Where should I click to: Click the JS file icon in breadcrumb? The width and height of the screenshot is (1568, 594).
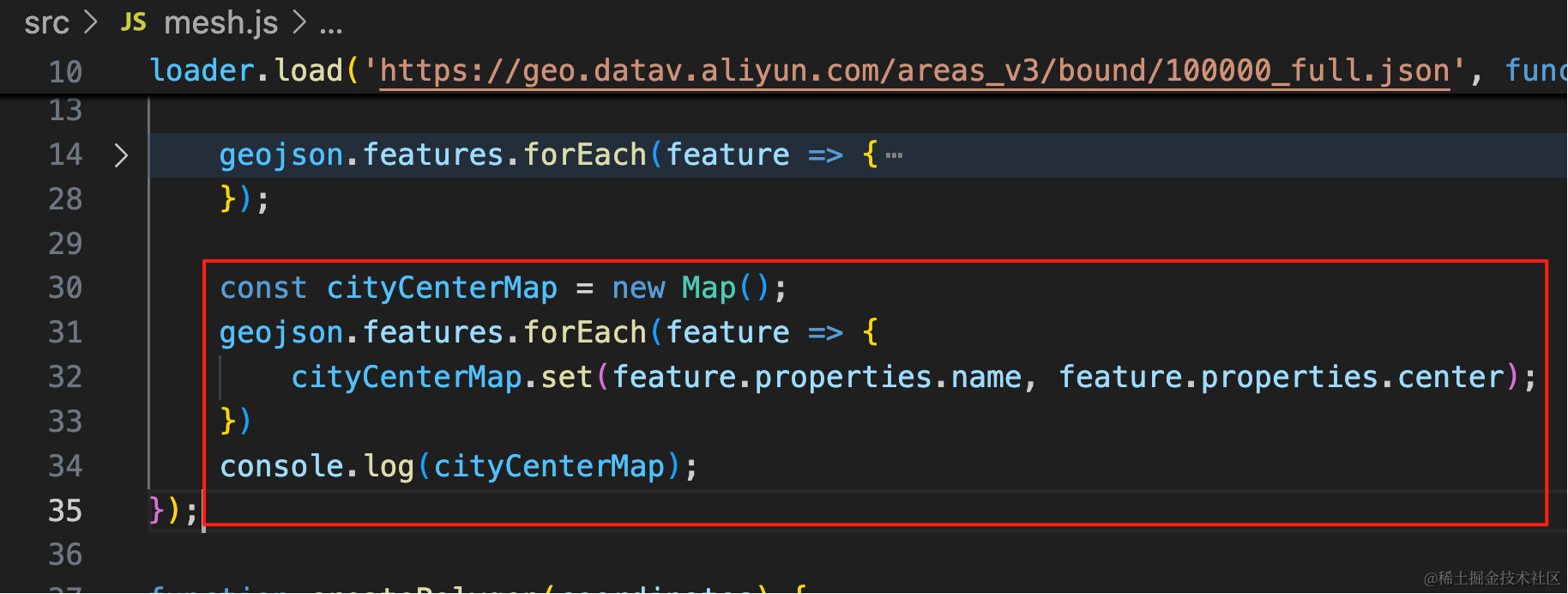click(134, 22)
